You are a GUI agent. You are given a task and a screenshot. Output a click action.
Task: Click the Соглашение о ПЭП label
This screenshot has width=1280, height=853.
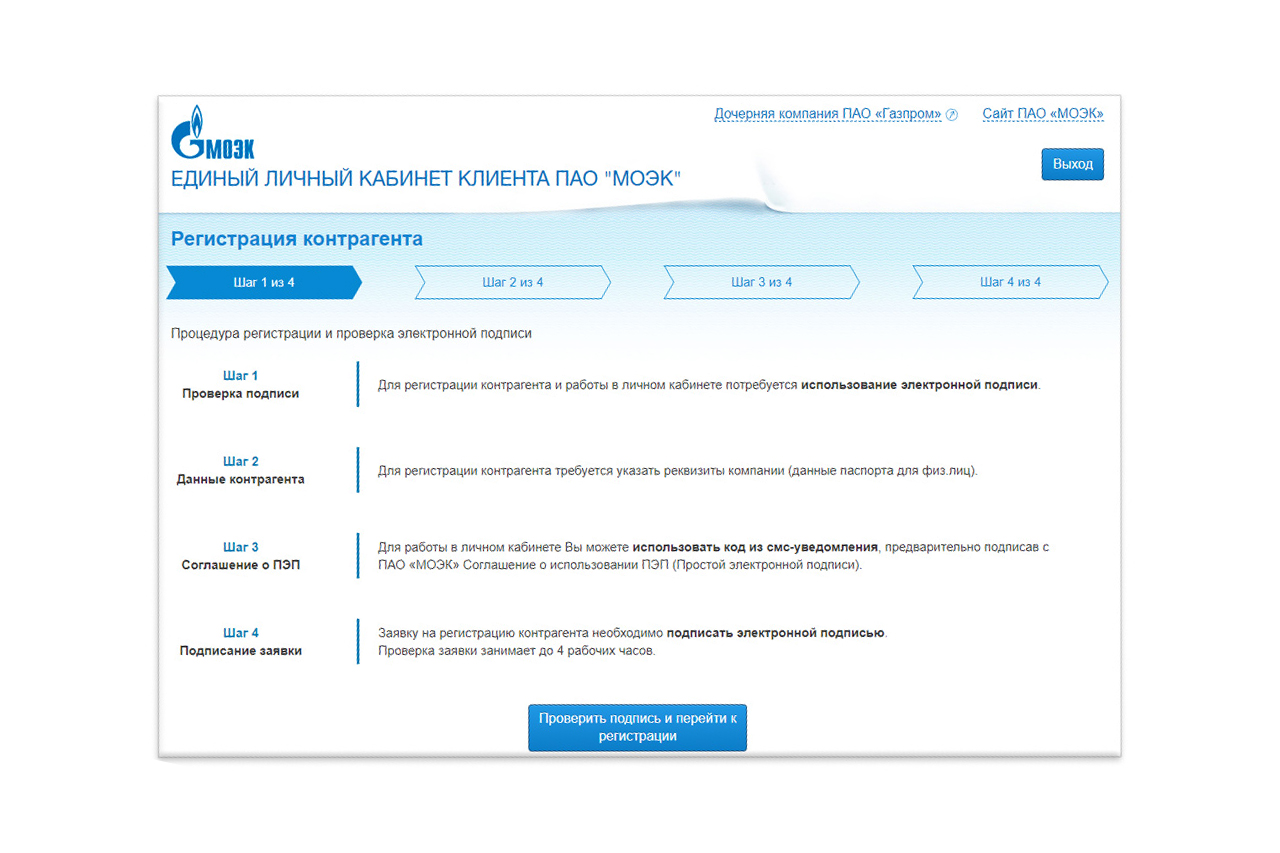click(240, 566)
